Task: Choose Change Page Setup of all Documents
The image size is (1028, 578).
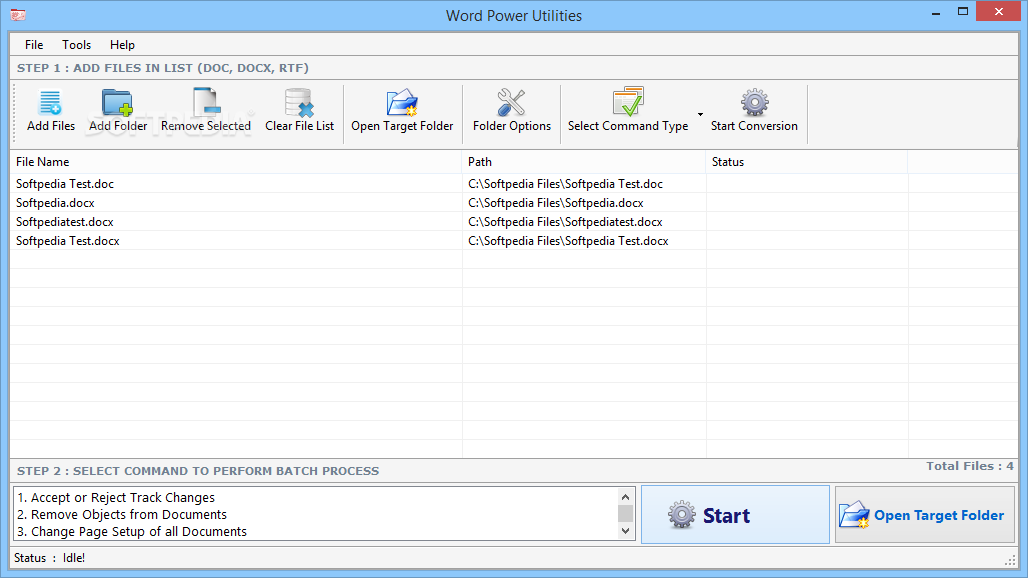Action: (132, 531)
